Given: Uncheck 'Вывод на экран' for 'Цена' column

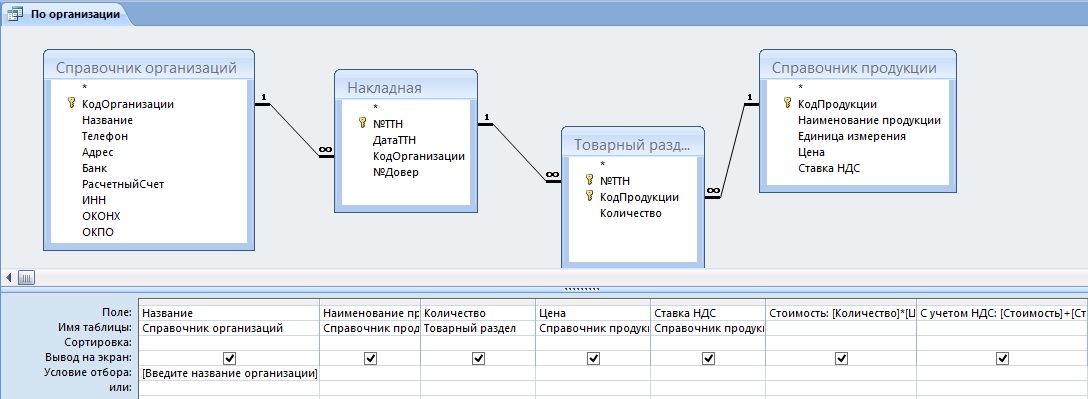Looking at the screenshot, I should (x=593, y=358).
